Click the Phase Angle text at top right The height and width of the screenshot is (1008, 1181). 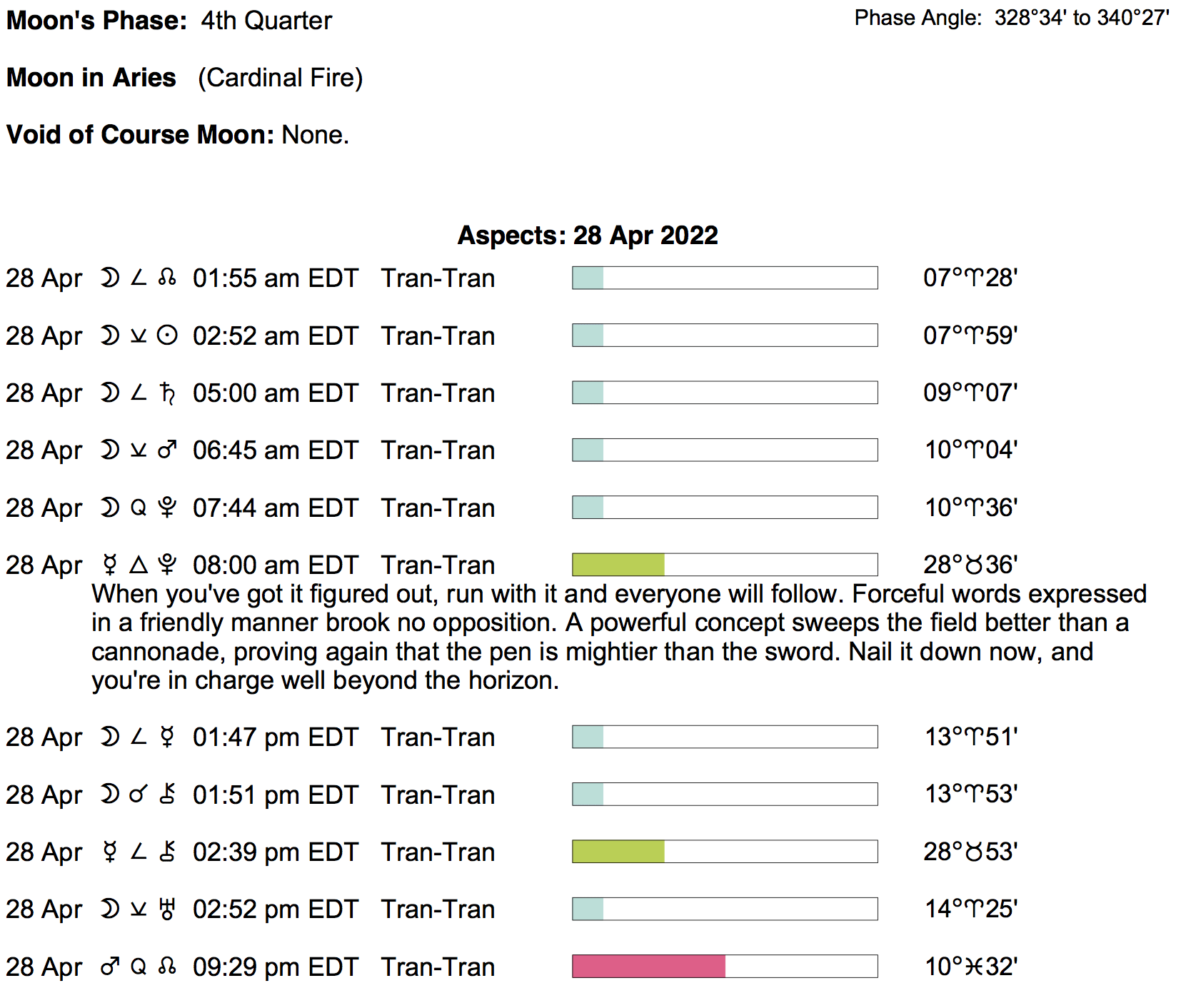[x=1011, y=18]
